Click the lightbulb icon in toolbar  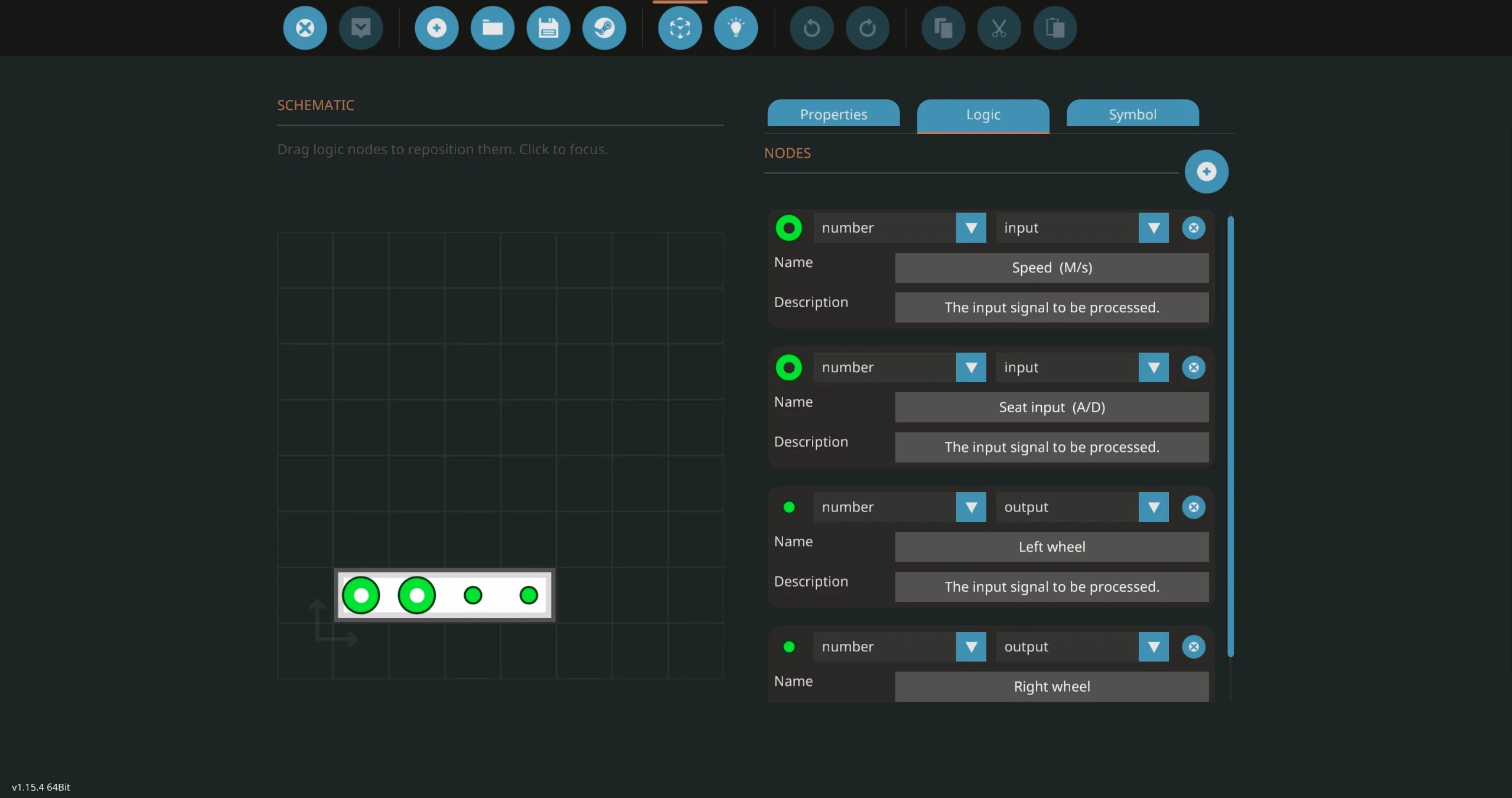point(735,28)
